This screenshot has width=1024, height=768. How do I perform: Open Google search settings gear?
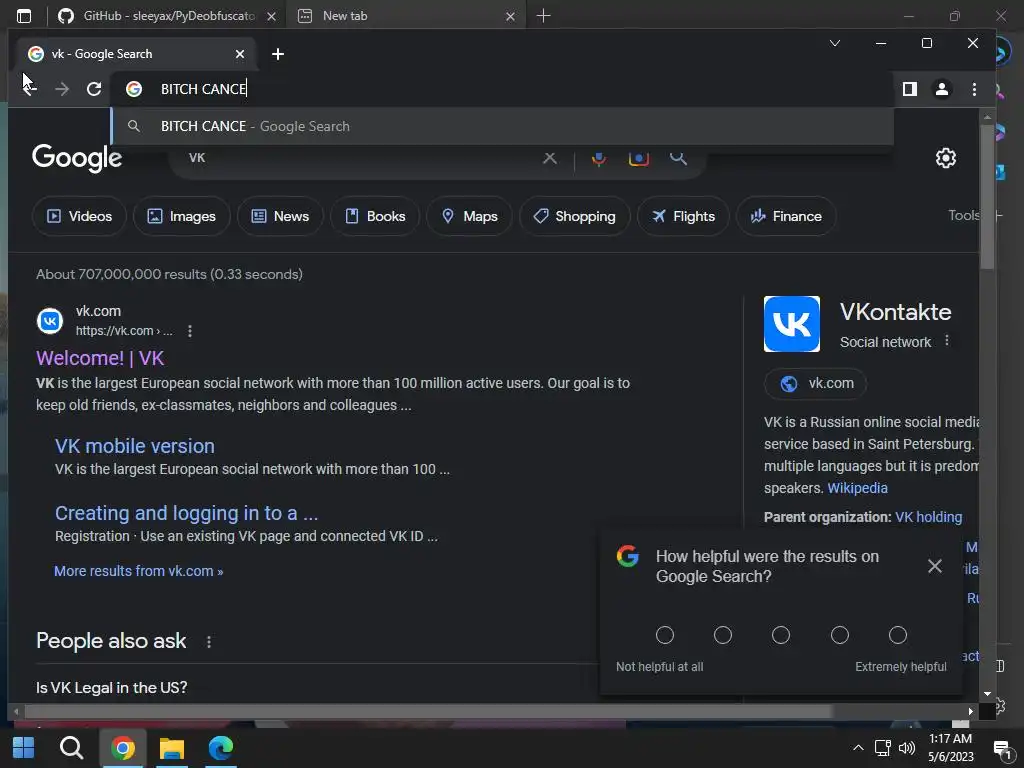(946, 158)
